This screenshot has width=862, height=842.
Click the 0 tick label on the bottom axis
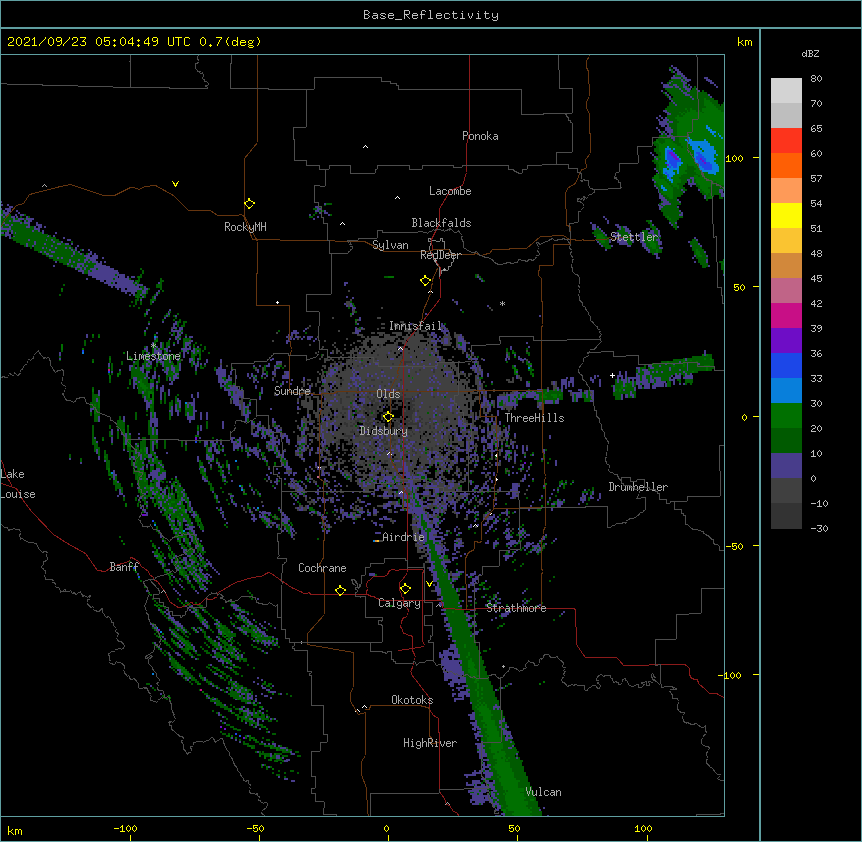click(x=386, y=828)
